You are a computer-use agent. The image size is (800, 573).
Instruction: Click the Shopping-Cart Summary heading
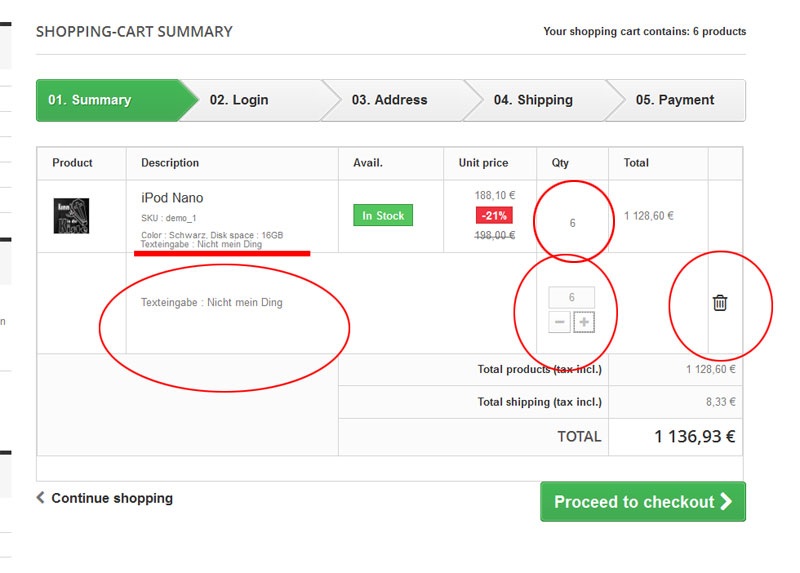[134, 32]
